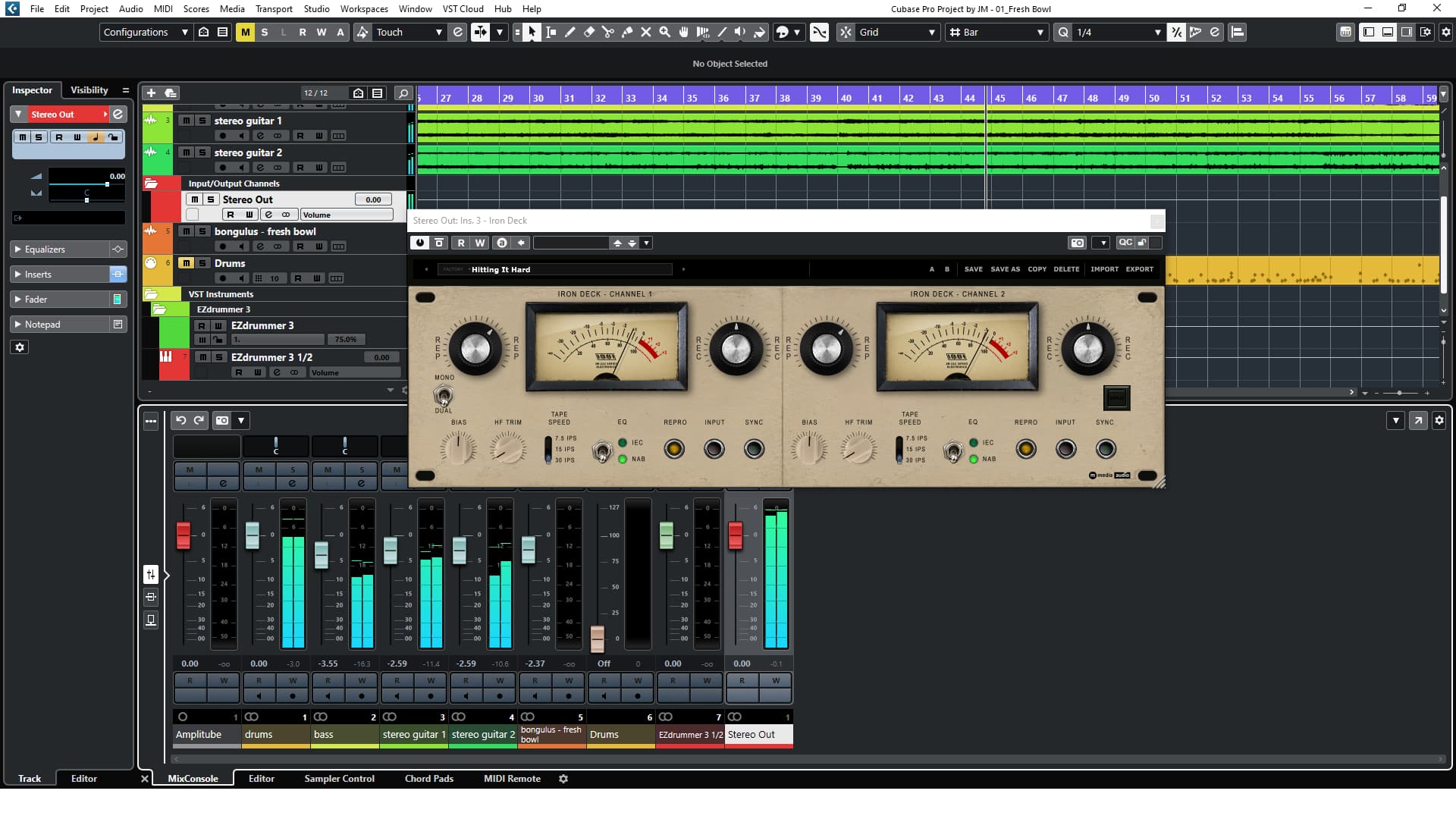The image size is (1456, 819).
Task: Select the Draw pencil tool
Action: [x=570, y=32]
